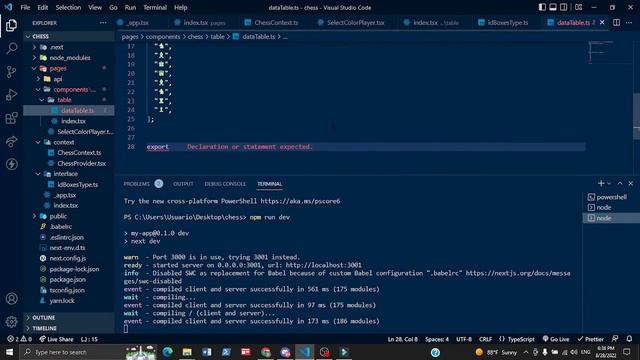Screen dimensions: 640x360
Task: Close the terminal panel
Action: [631, 184]
